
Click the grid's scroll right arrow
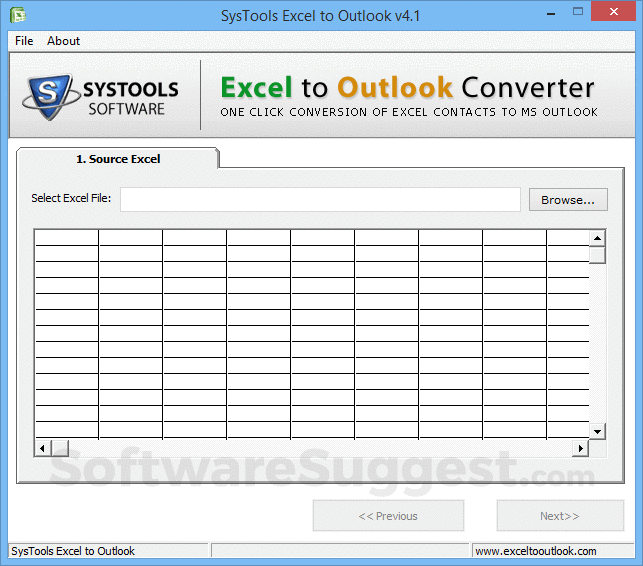click(581, 448)
